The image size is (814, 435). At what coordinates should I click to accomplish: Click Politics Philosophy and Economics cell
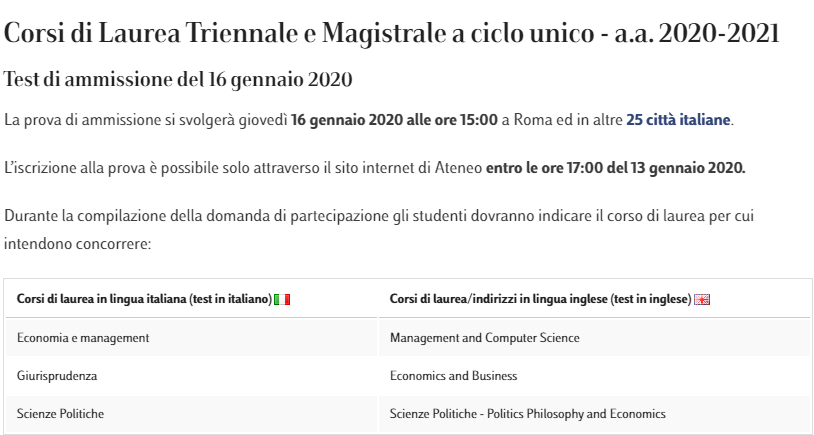594,414
